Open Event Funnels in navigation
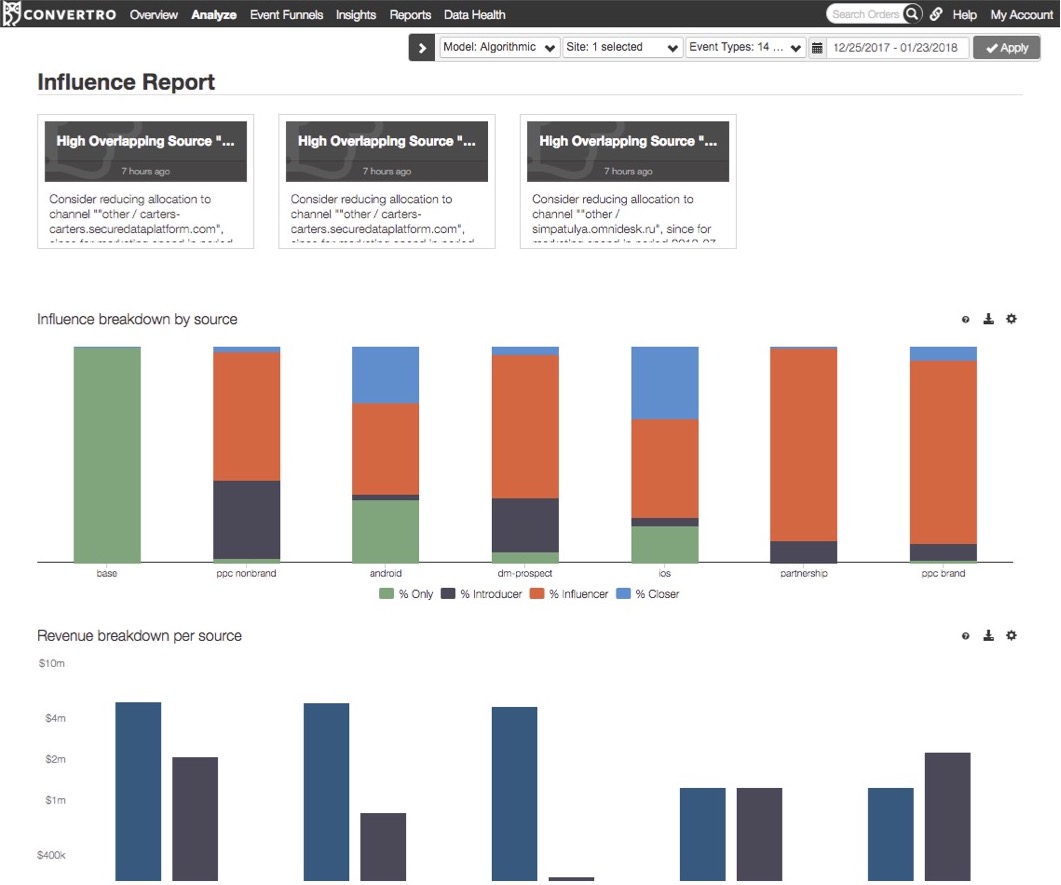 [286, 14]
